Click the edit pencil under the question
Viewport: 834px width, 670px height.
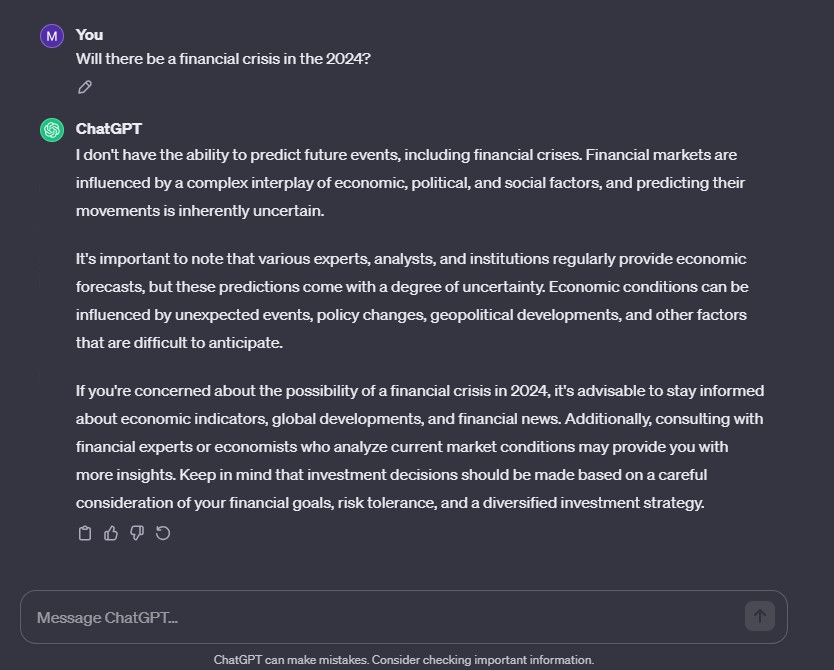tap(85, 87)
